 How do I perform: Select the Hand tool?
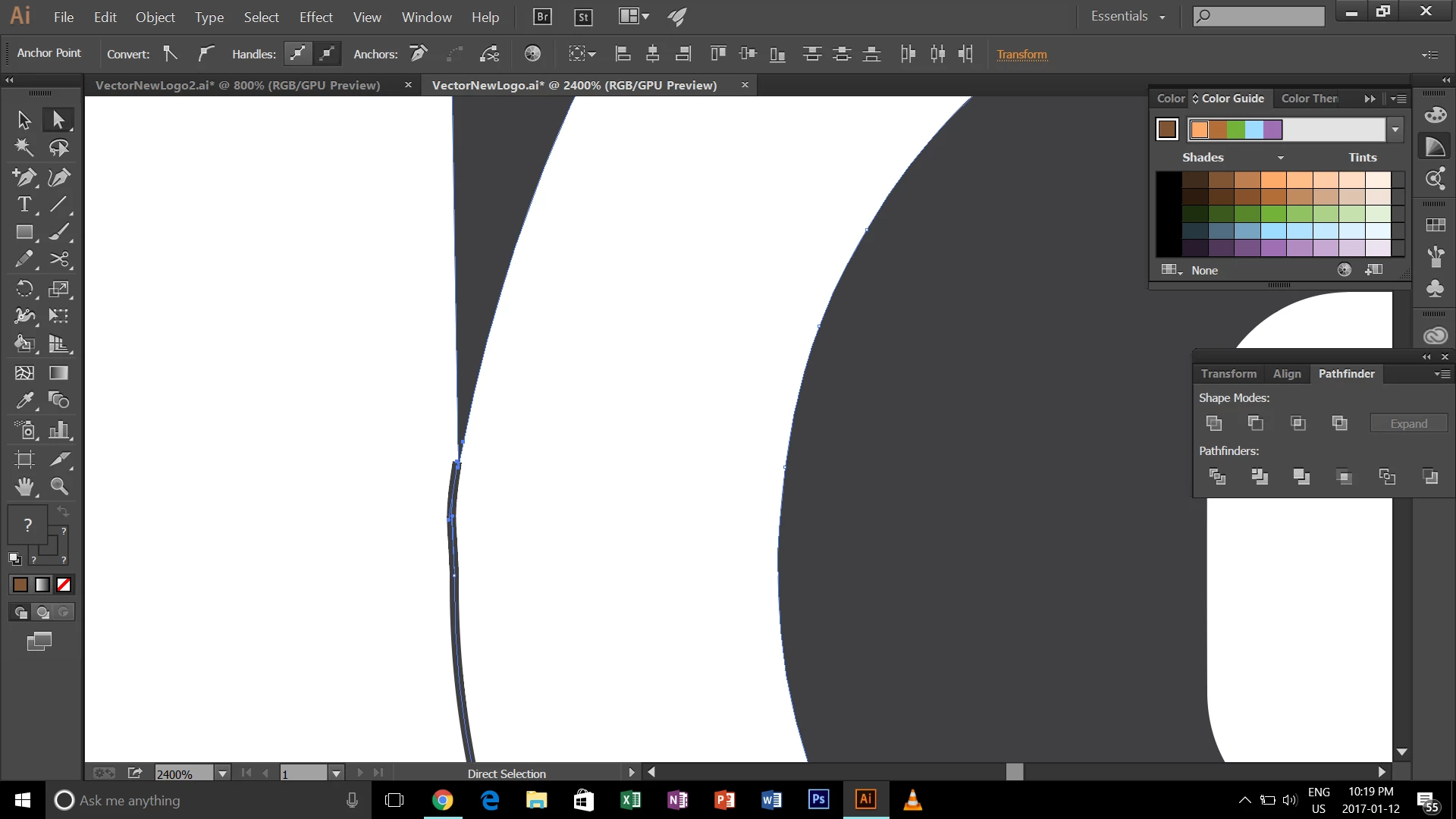[x=24, y=486]
